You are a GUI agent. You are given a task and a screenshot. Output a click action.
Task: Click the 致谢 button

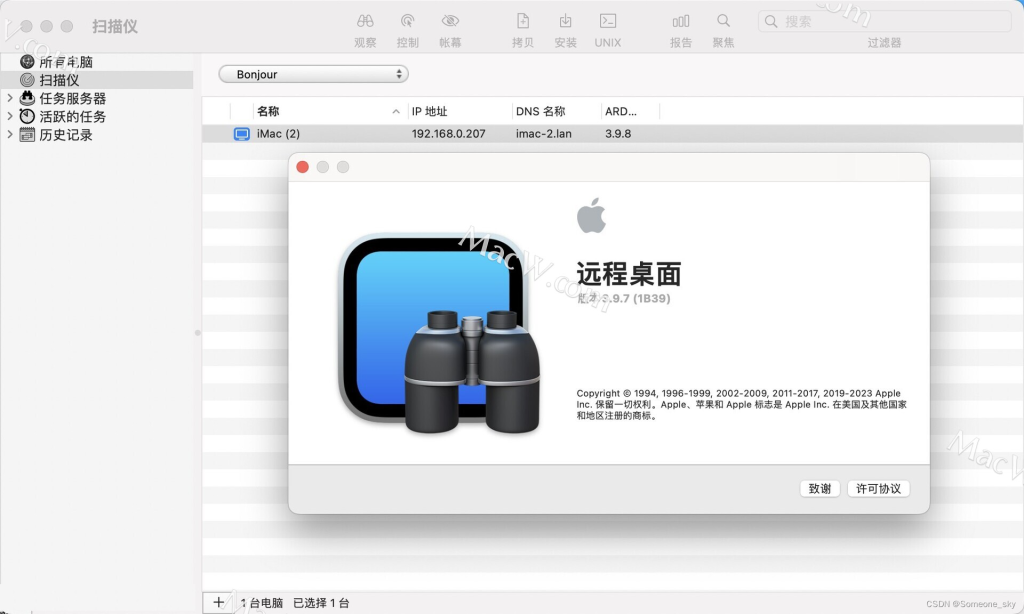[x=819, y=488]
